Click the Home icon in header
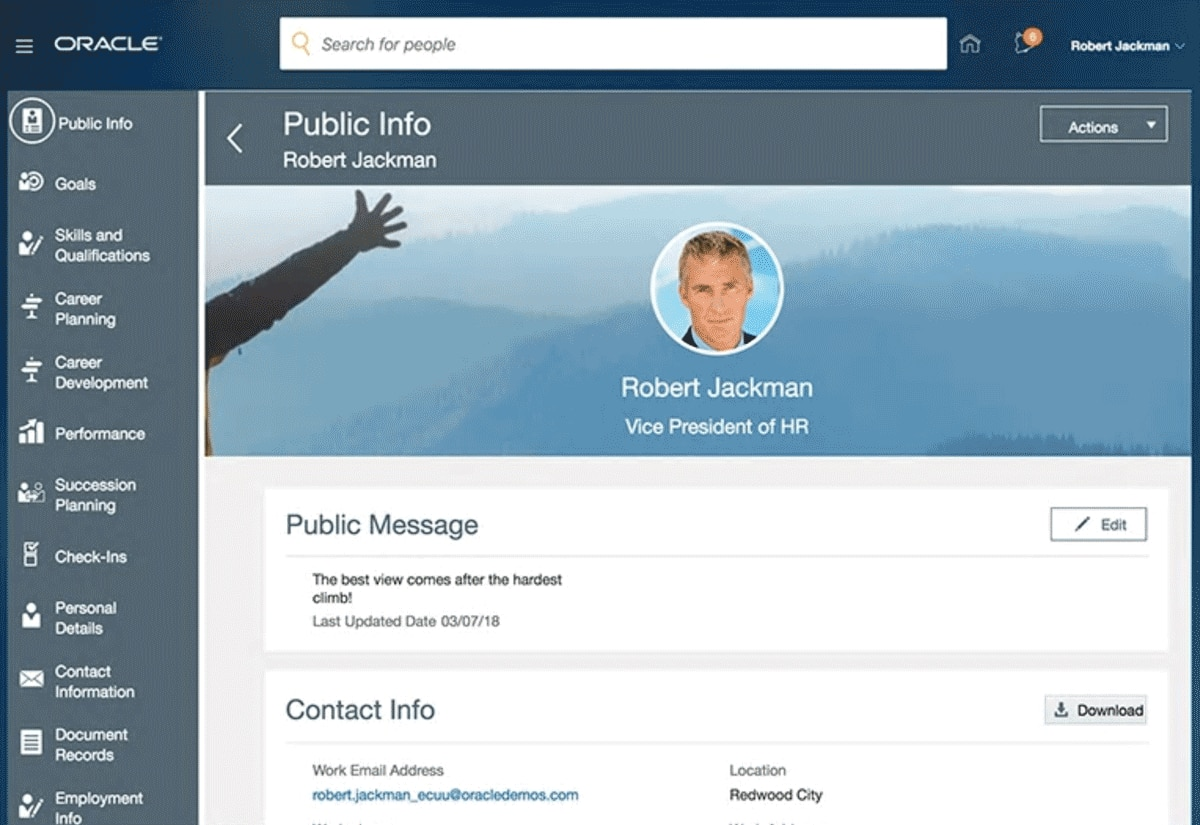 pyautogui.click(x=969, y=45)
